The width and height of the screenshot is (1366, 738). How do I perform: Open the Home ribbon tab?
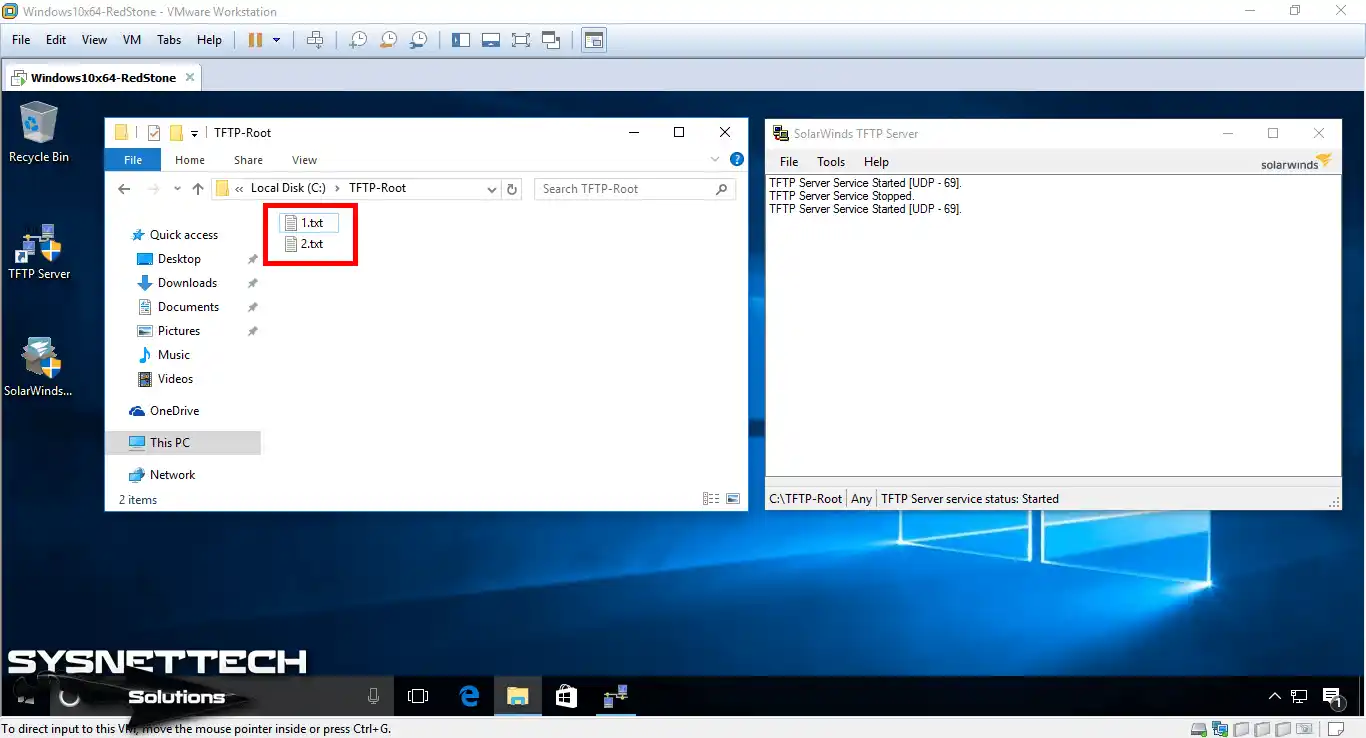[190, 160]
